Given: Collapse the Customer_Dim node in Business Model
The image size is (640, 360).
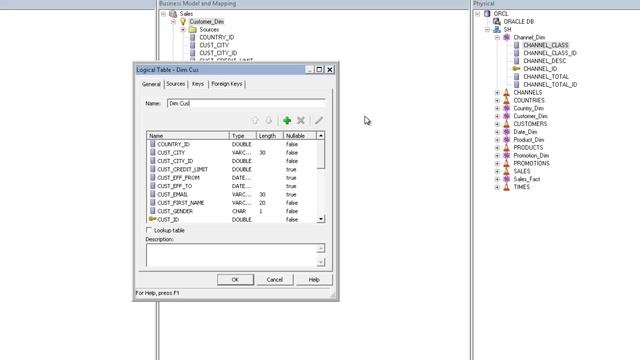Looking at the screenshot, I should [x=173, y=22].
